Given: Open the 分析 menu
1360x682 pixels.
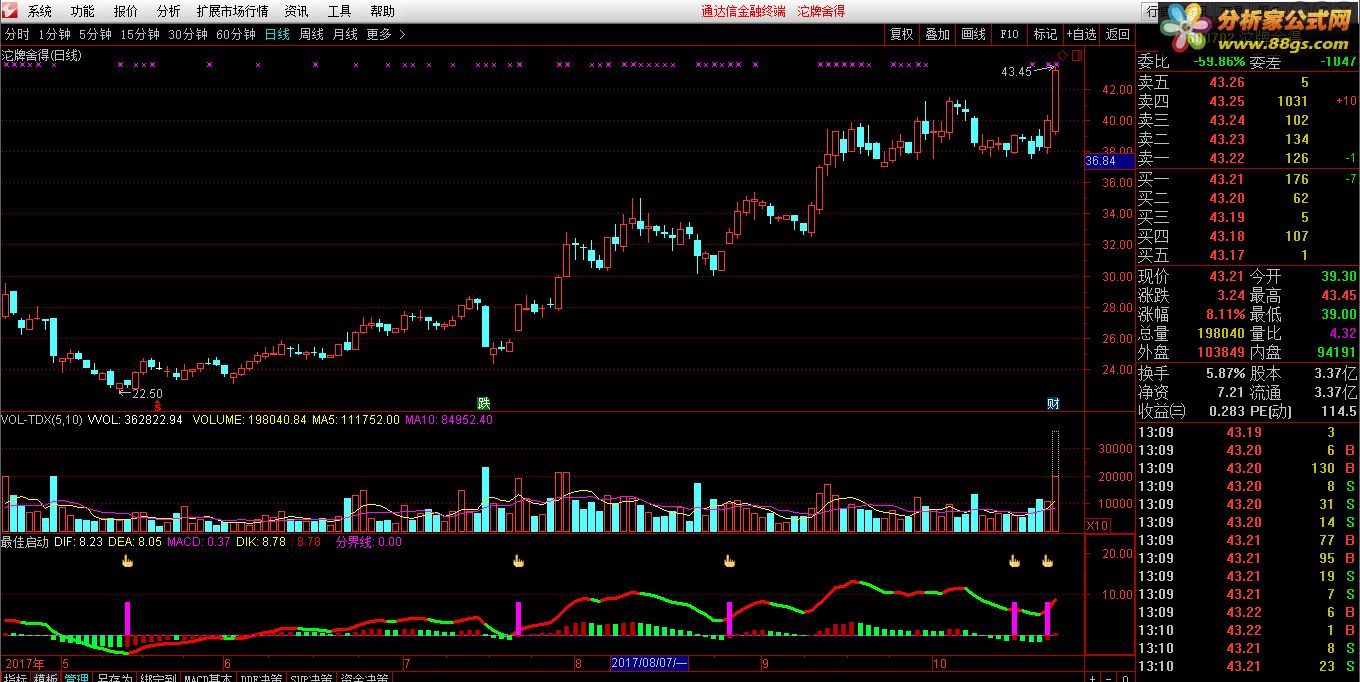Looking at the screenshot, I should pos(169,11).
